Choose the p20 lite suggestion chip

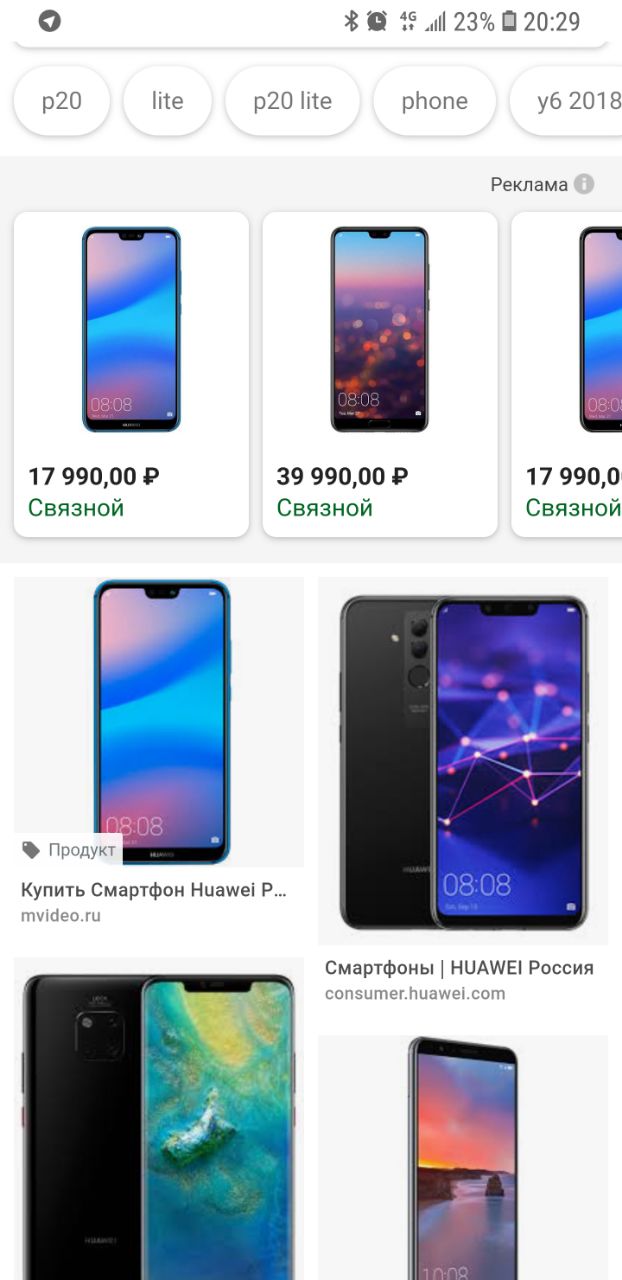point(293,101)
